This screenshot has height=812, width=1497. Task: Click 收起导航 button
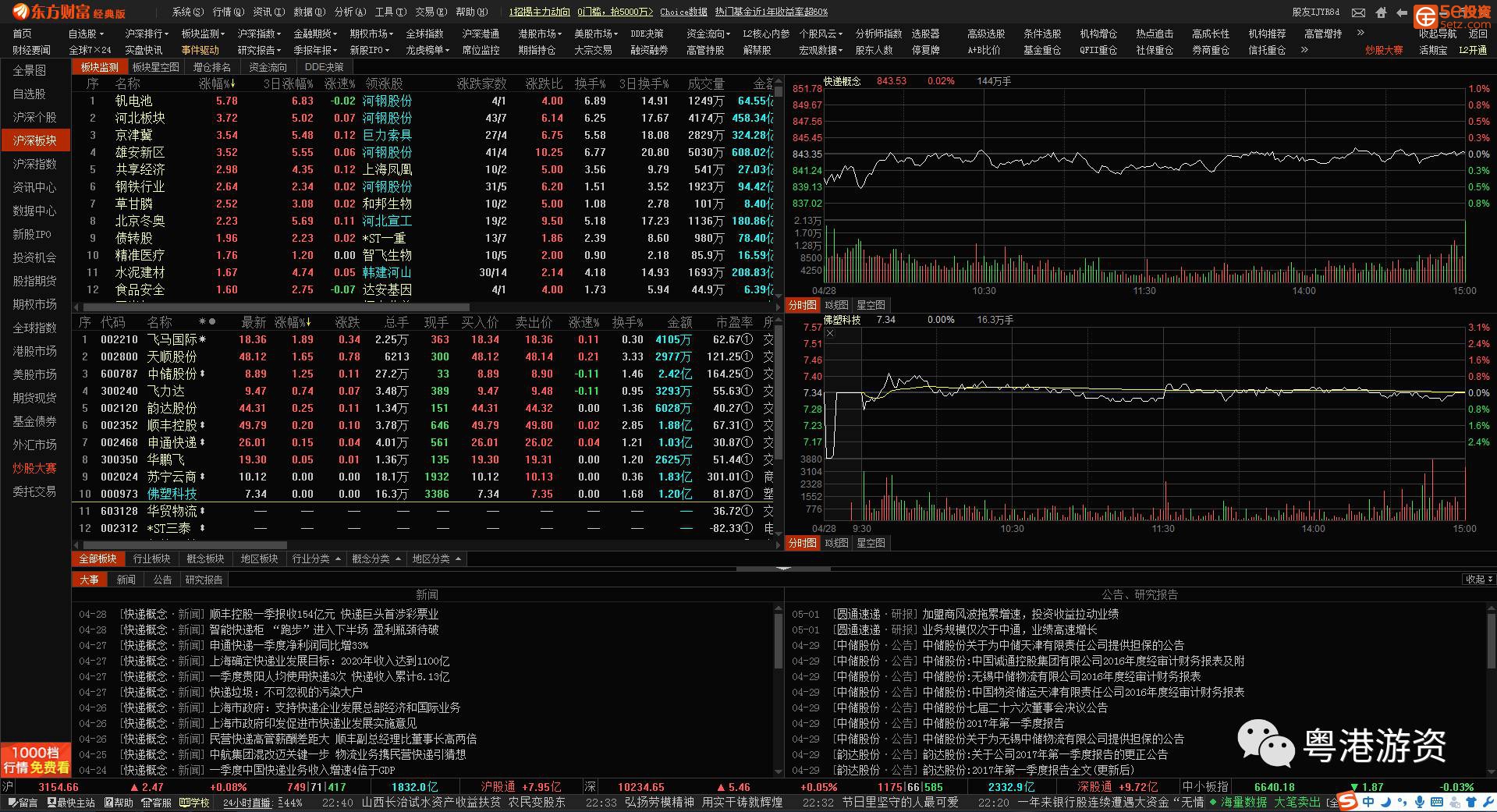tap(1438, 34)
